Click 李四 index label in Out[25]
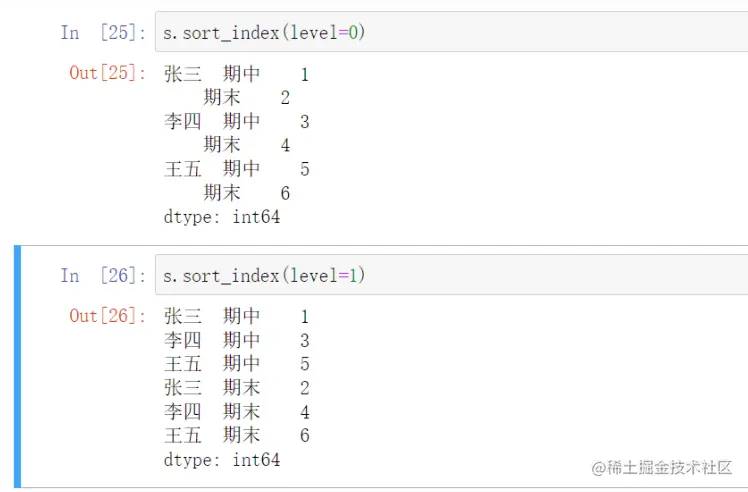This screenshot has height=492, width=748. coord(183,121)
